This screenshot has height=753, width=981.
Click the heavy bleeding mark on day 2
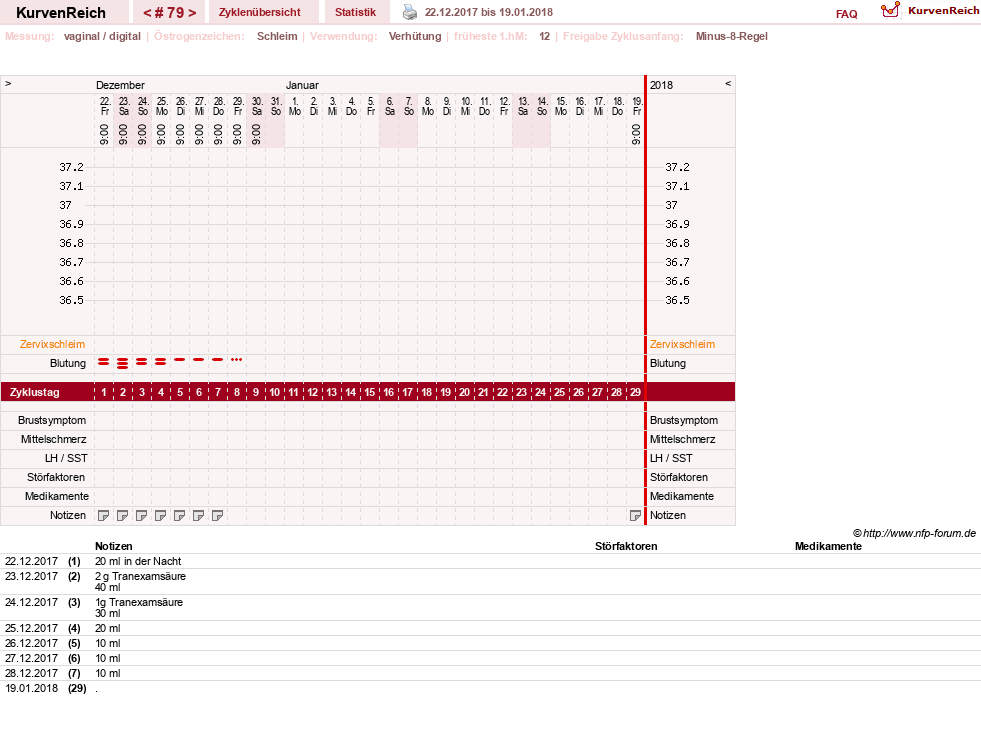123,363
